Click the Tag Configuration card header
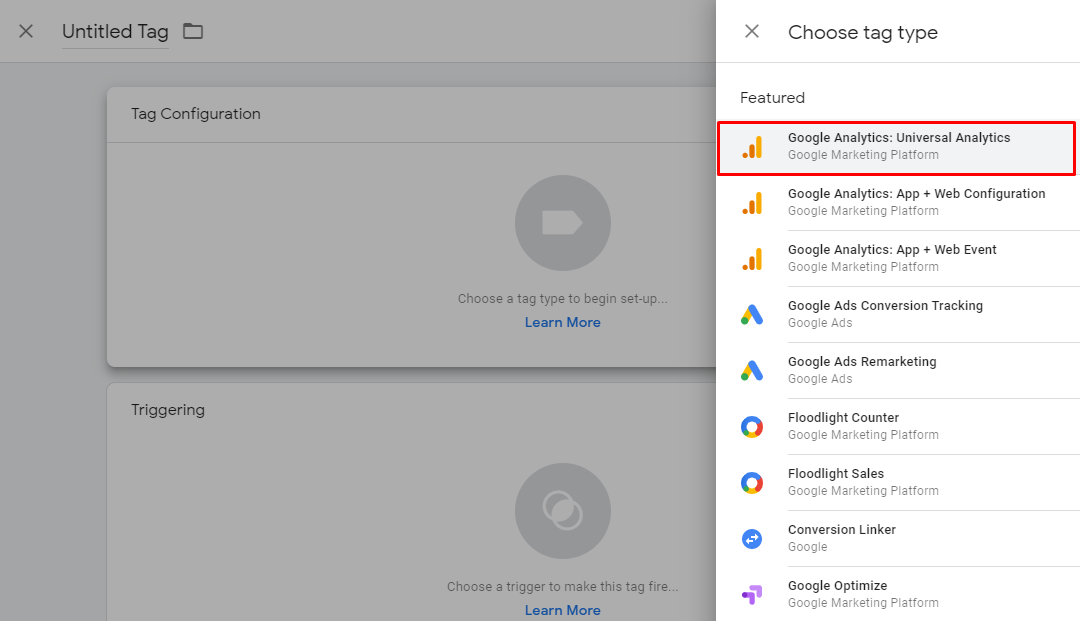 click(x=196, y=113)
